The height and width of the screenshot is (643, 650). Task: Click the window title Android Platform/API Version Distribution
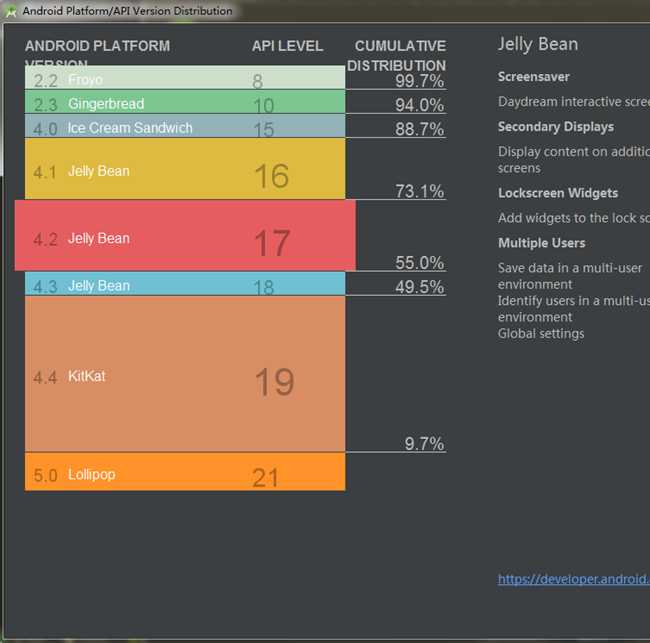coord(127,11)
